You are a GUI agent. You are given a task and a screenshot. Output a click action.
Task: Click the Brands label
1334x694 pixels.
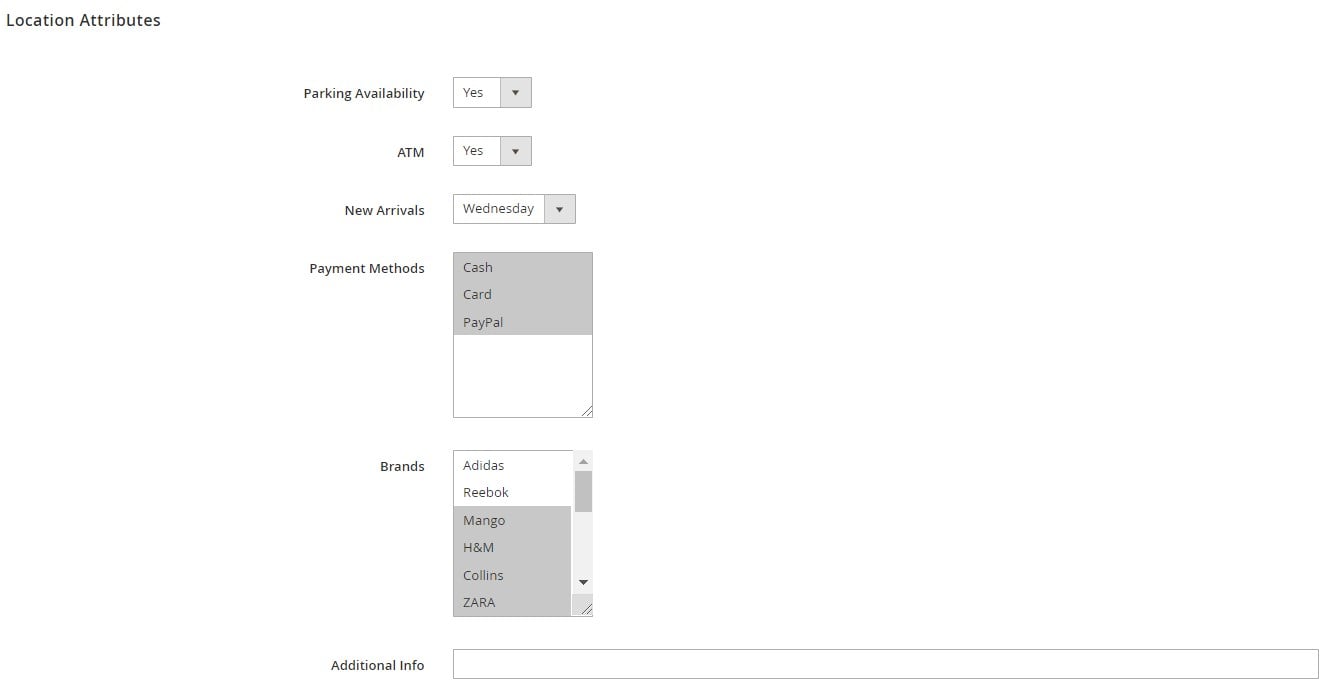click(402, 466)
